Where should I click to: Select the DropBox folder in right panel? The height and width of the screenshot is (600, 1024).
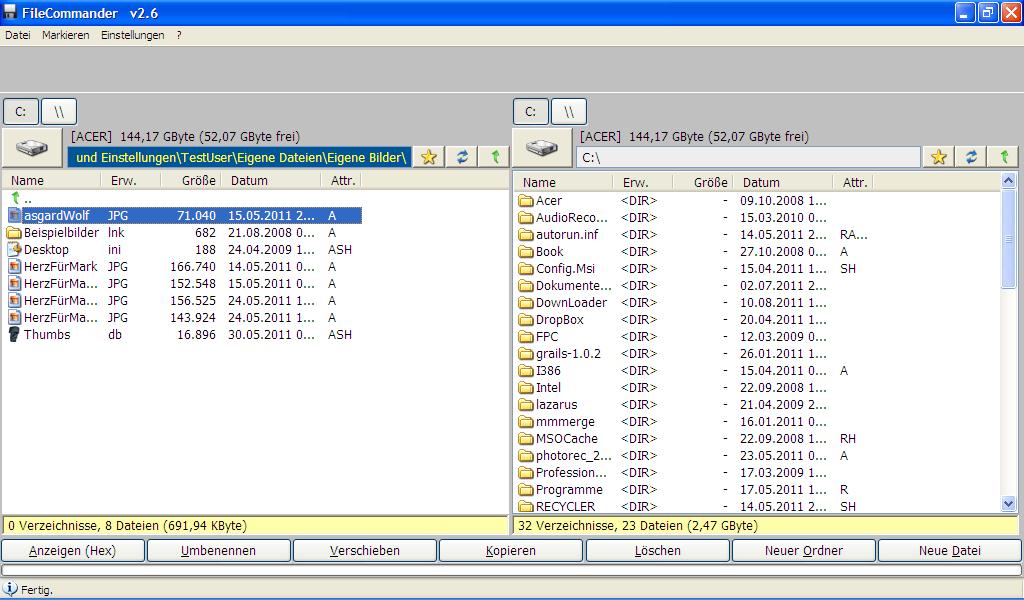[559, 320]
